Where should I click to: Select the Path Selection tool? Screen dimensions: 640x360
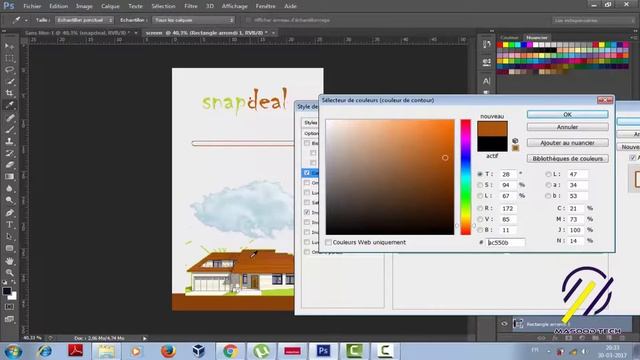pos(9,237)
